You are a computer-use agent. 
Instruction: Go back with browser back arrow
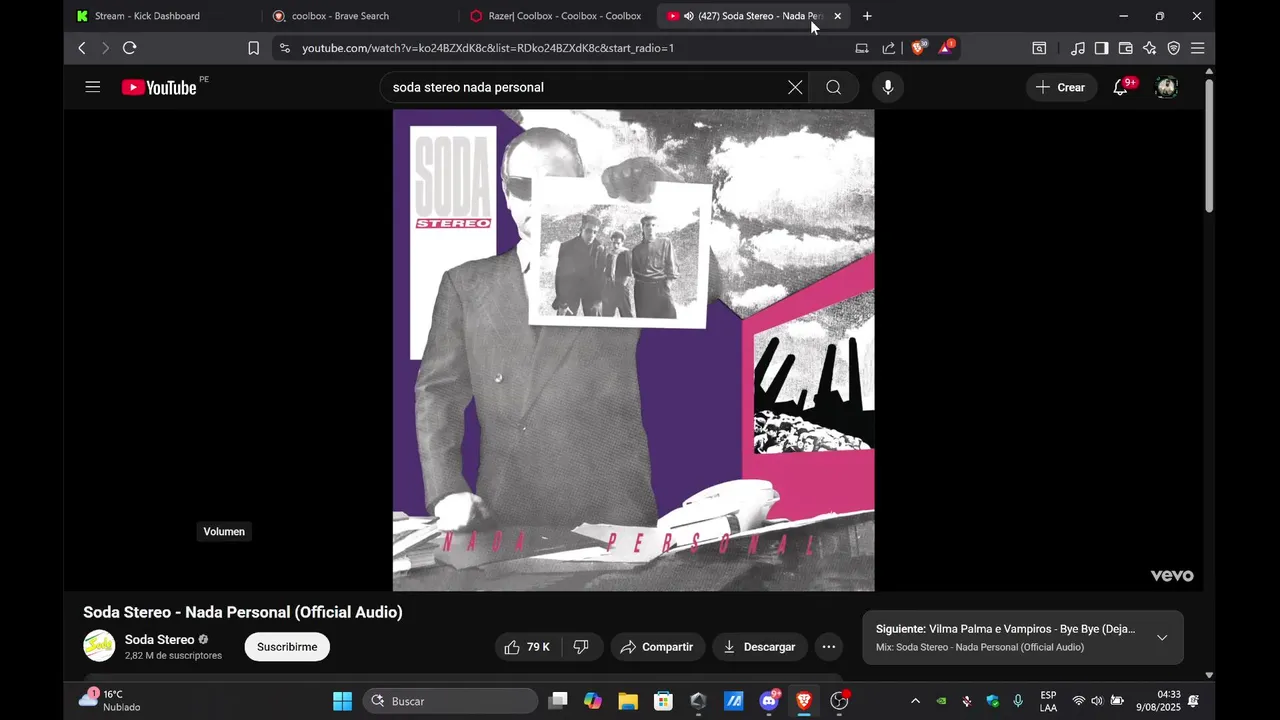[x=82, y=48]
